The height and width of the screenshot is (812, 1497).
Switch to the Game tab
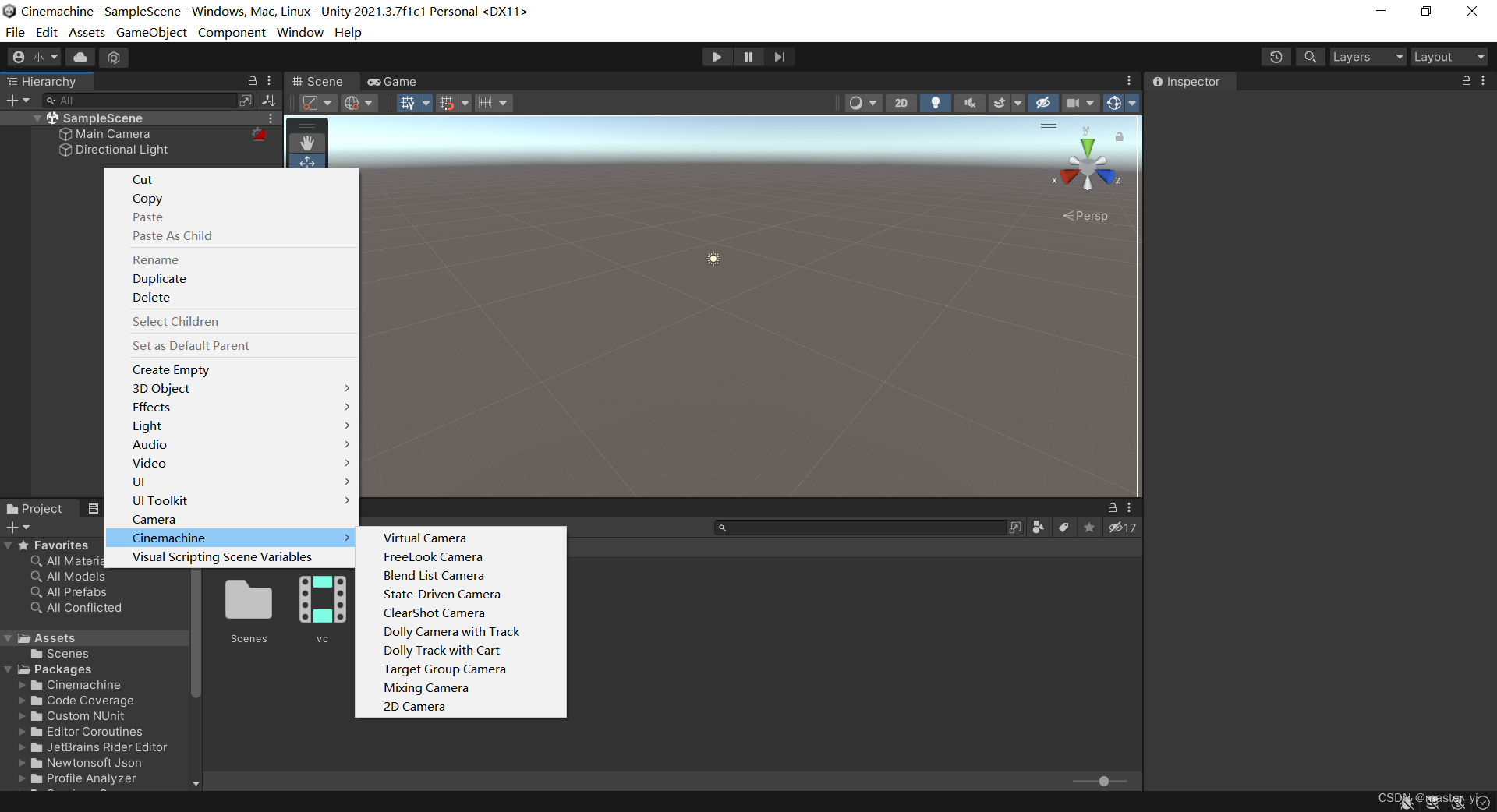(x=392, y=82)
